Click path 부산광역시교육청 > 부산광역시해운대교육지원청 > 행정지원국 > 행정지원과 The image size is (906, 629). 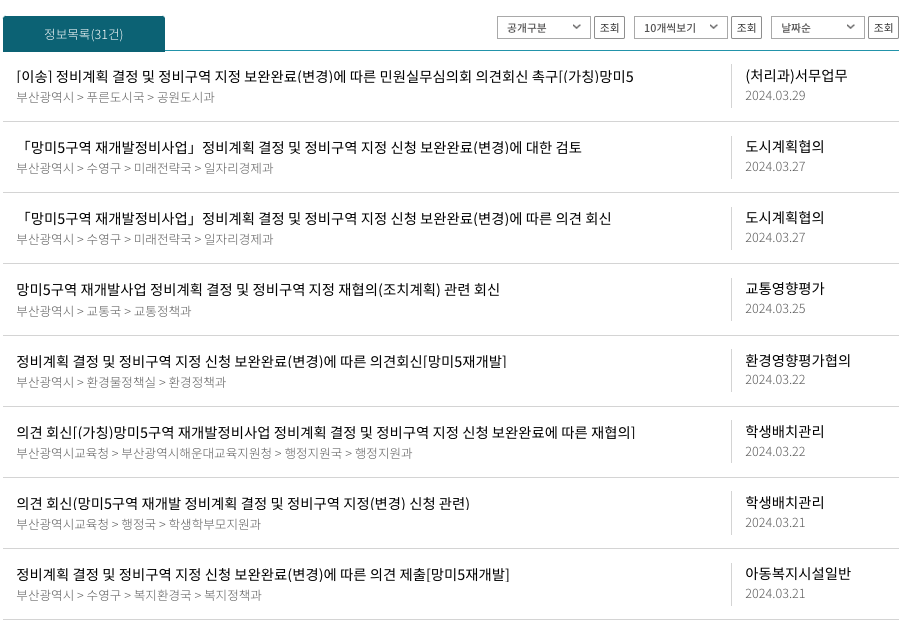[214, 453]
